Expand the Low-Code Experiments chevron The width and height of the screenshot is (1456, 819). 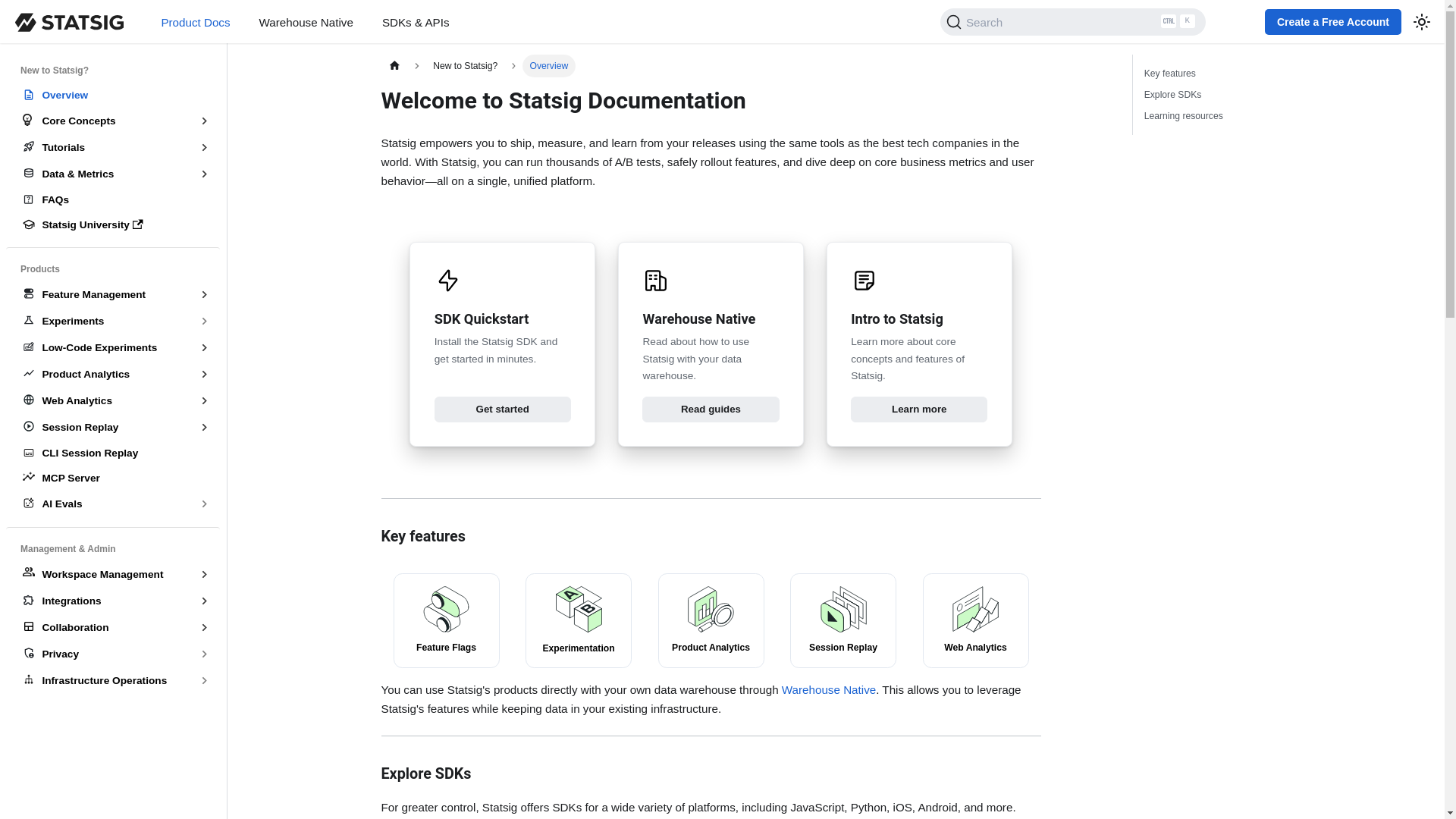click(x=204, y=348)
